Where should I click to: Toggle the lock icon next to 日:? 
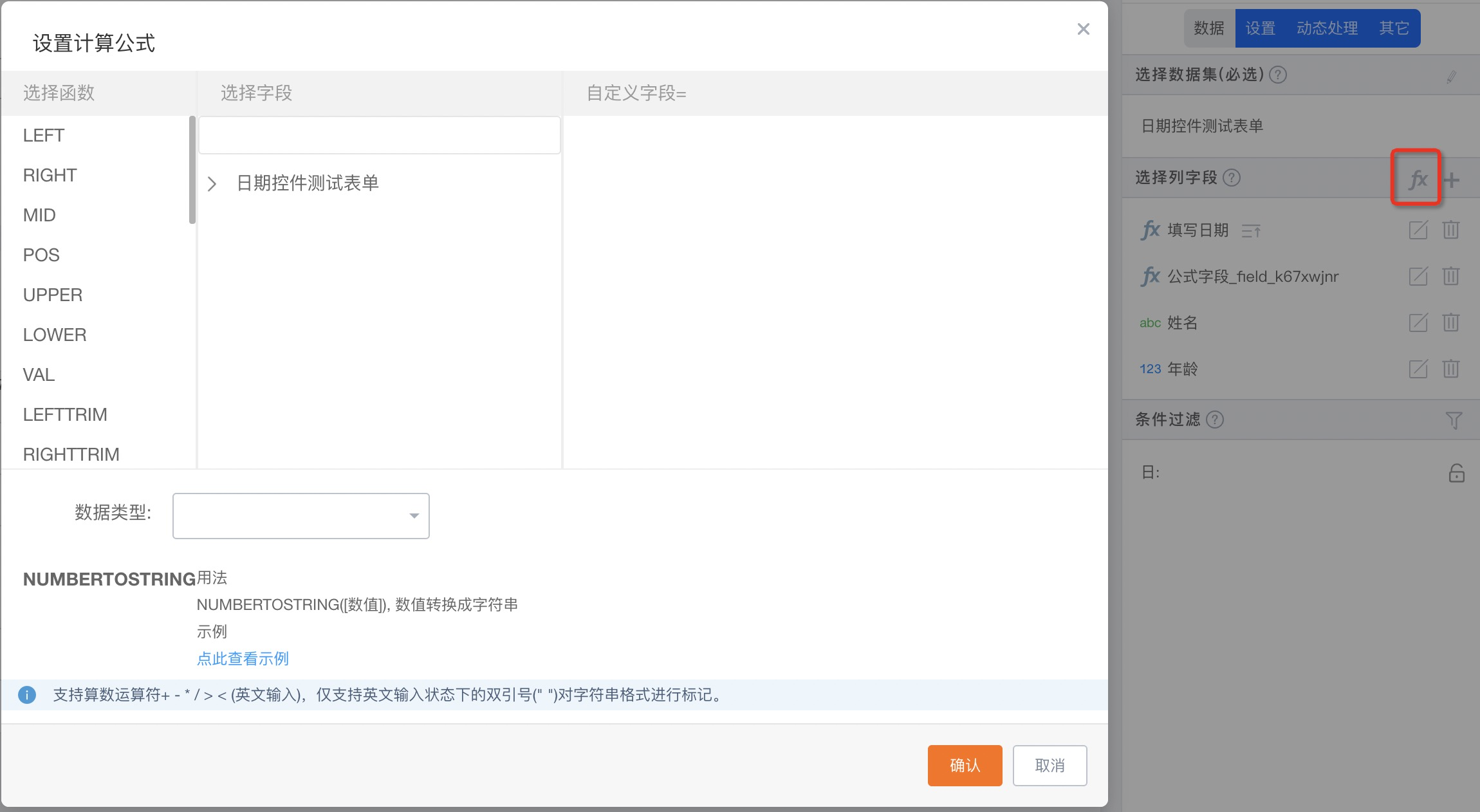1456,473
